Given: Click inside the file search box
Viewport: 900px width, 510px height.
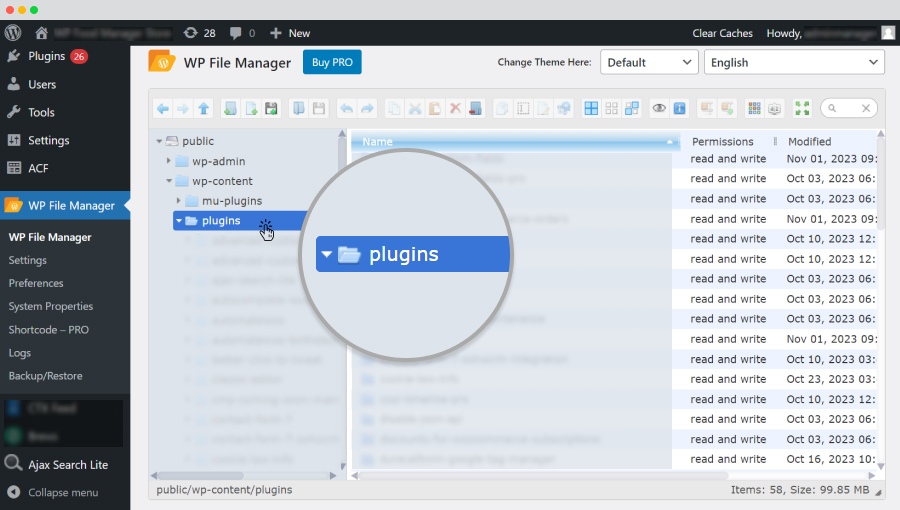Looking at the screenshot, I should [847, 108].
